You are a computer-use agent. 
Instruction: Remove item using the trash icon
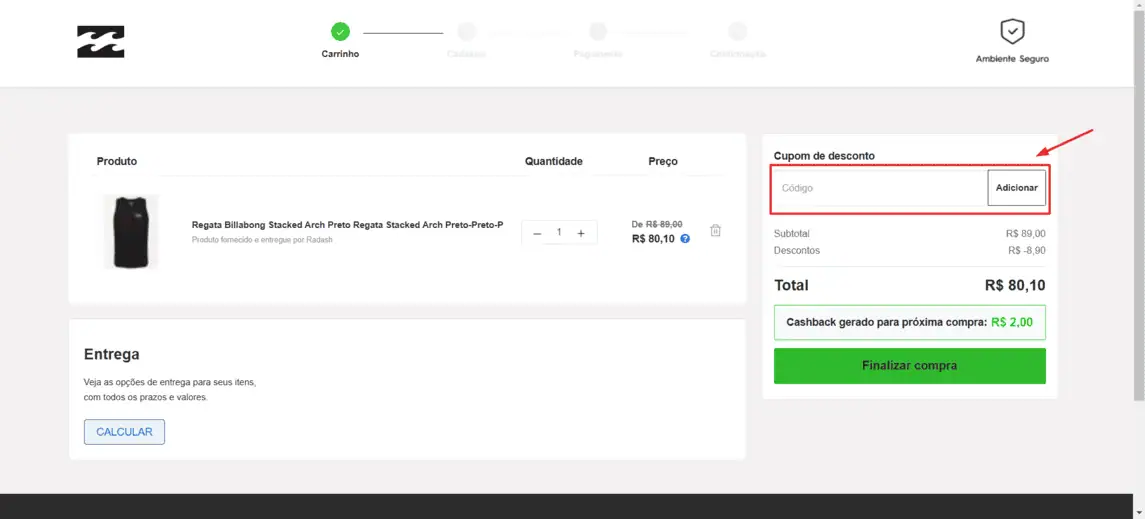pos(716,230)
